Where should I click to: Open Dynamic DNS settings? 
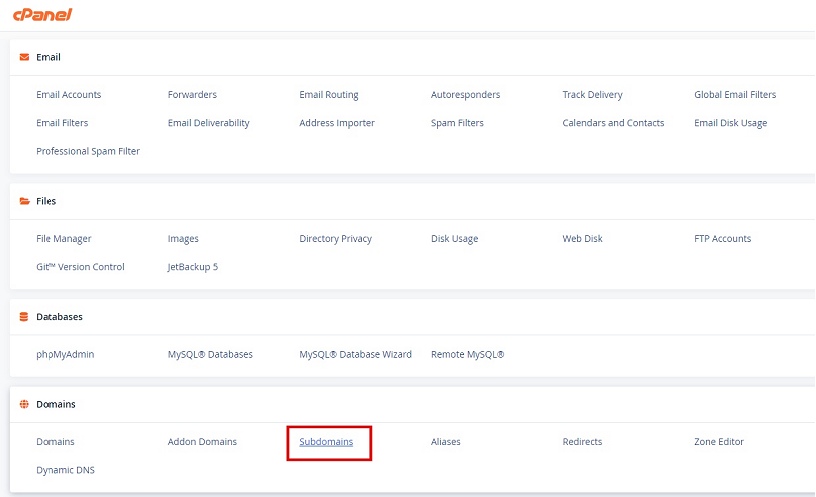(65, 469)
